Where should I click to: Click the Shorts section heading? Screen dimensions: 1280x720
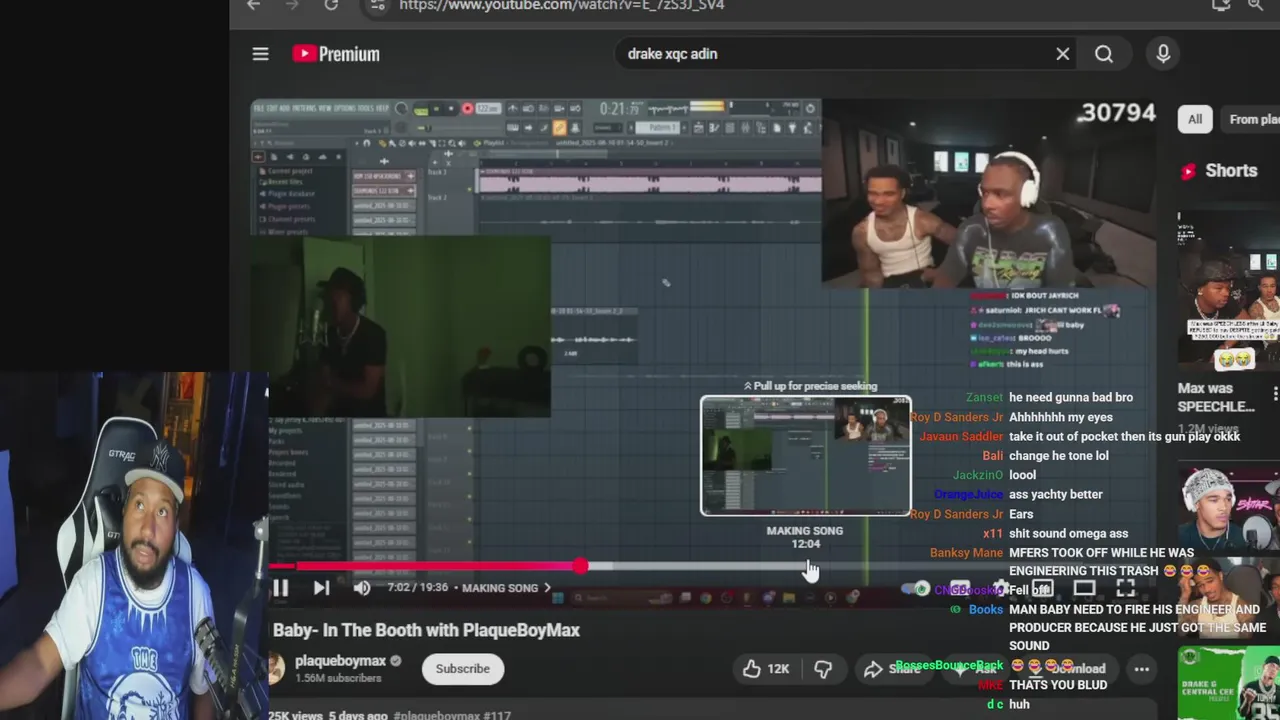[1231, 171]
